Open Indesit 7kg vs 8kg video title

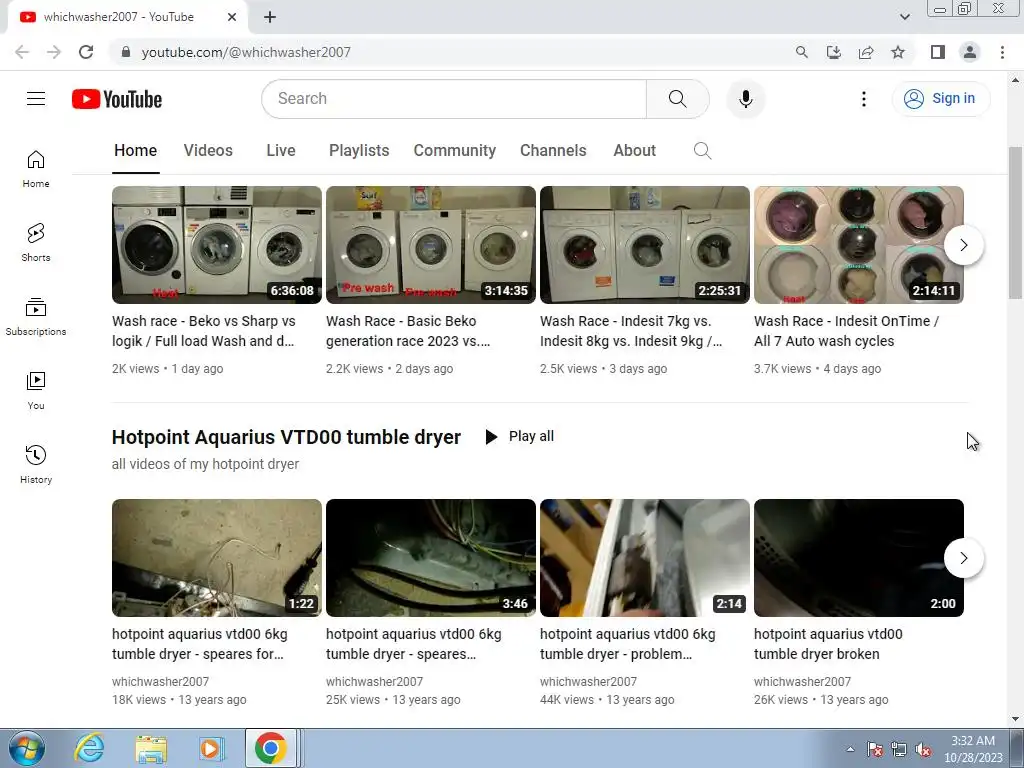pos(631,331)
